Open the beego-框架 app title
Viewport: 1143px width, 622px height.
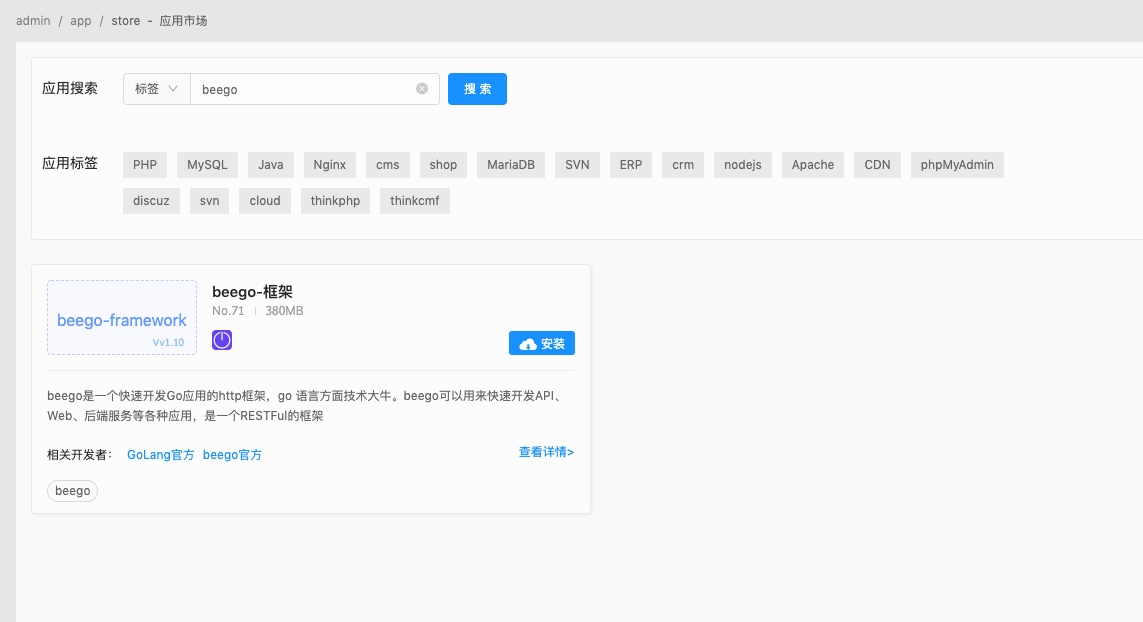coord(252,292)
